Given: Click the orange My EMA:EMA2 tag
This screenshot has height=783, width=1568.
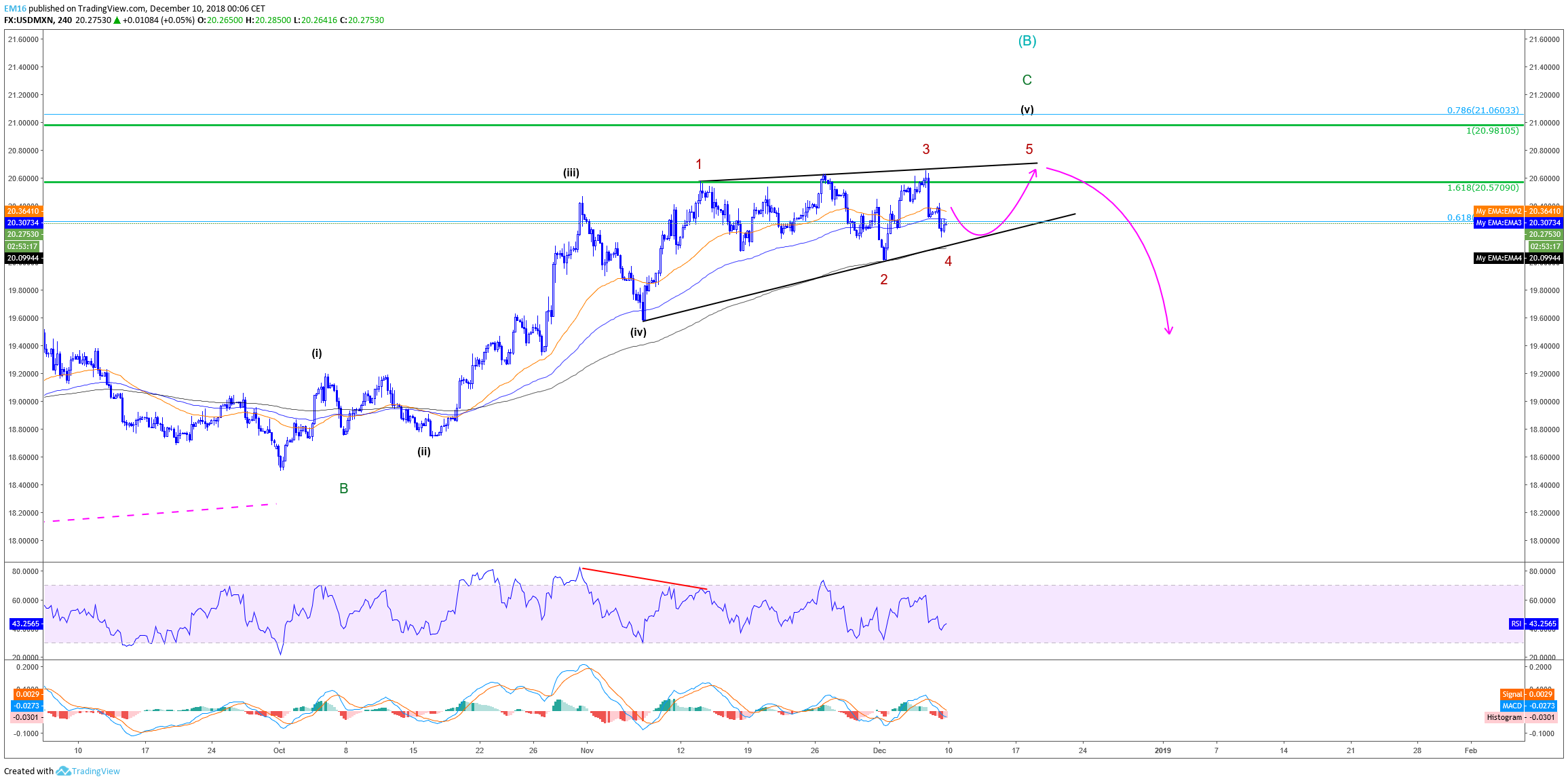Looking at the screenshot, I should [x=1499, y=211].
